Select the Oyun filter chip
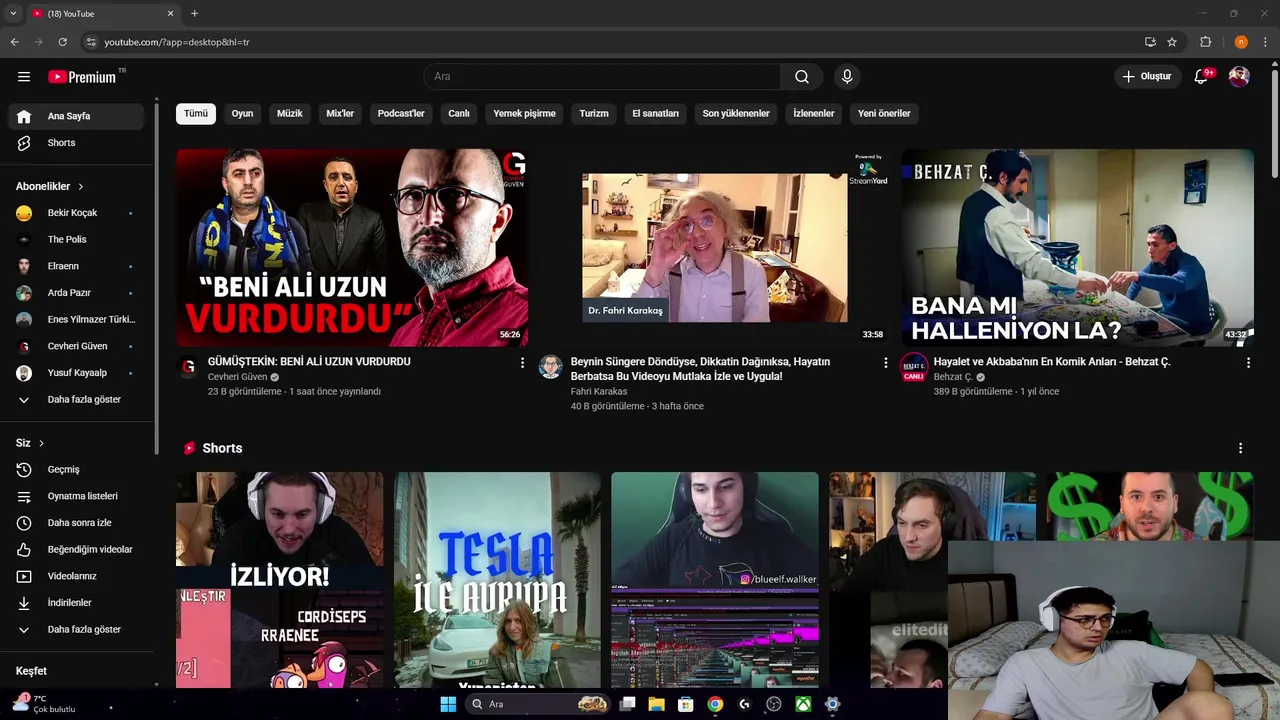 pos(242,114)
